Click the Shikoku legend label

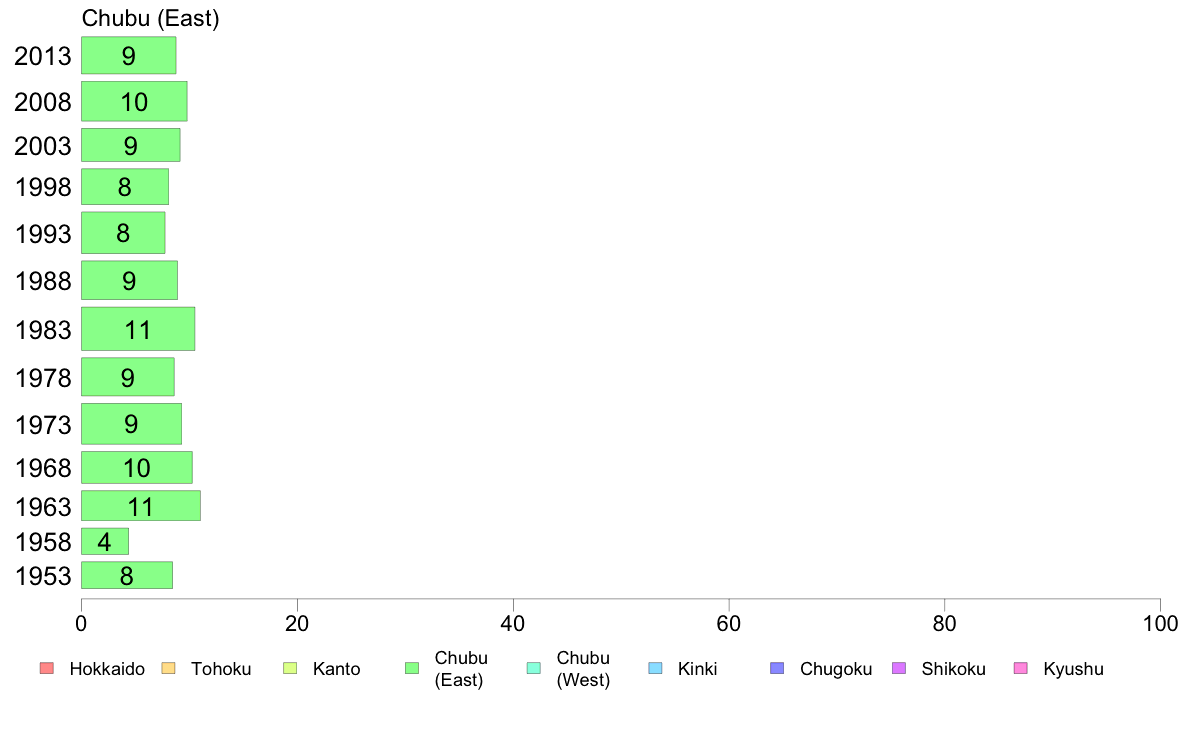(x=953, y=669)
